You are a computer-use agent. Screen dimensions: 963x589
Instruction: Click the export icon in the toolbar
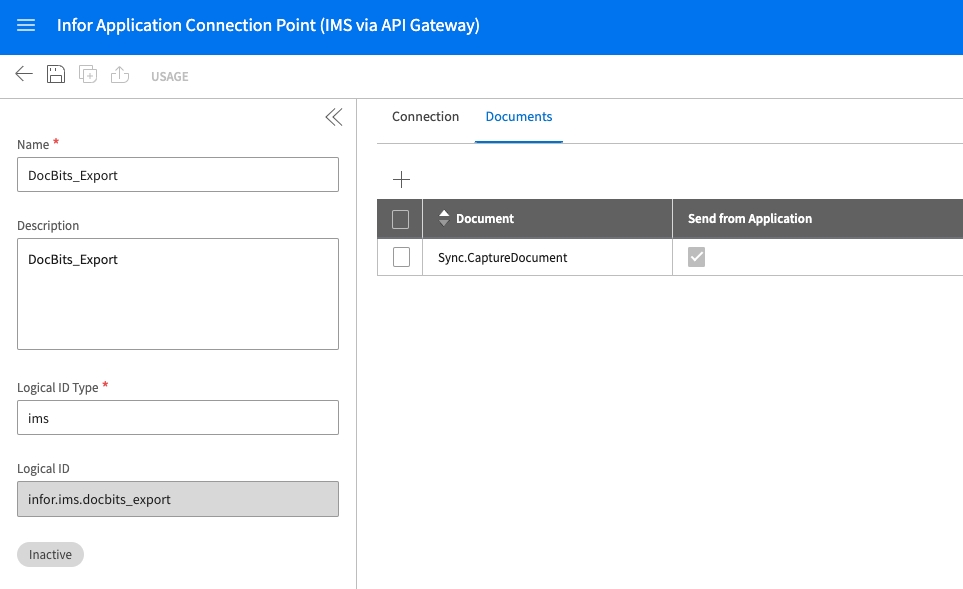(x=120, y=75)
